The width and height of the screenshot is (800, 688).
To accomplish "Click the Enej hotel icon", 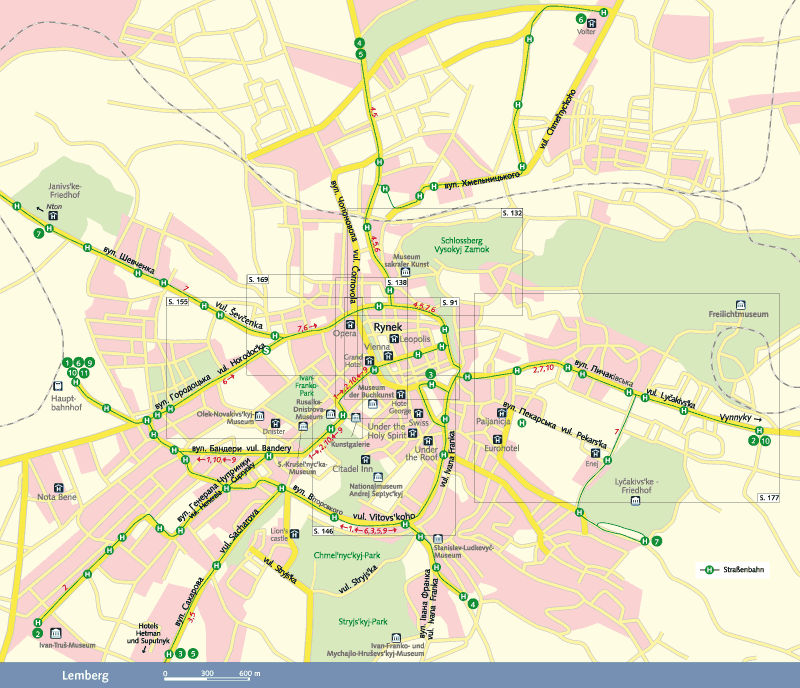I will [x=595, y=453].
